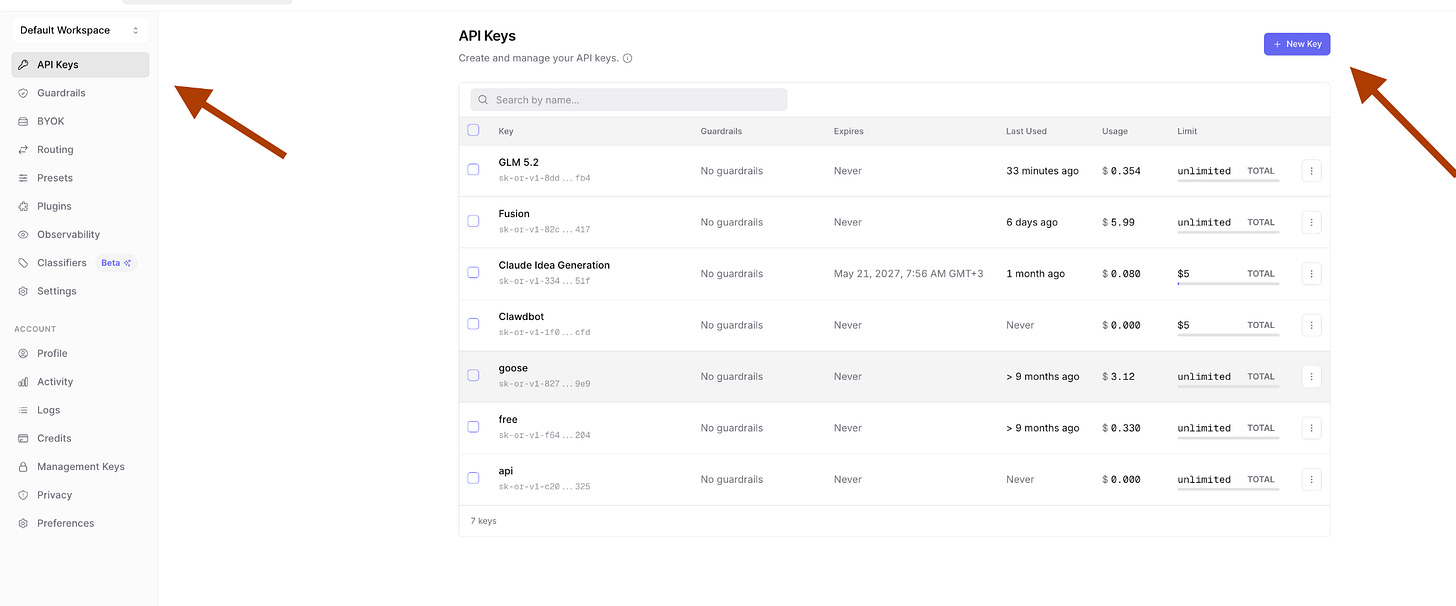Viewport: 1456px width, 606px height.
Task: Open the three-dot menu for Fusion key
Action: (x=1311, y=222)
